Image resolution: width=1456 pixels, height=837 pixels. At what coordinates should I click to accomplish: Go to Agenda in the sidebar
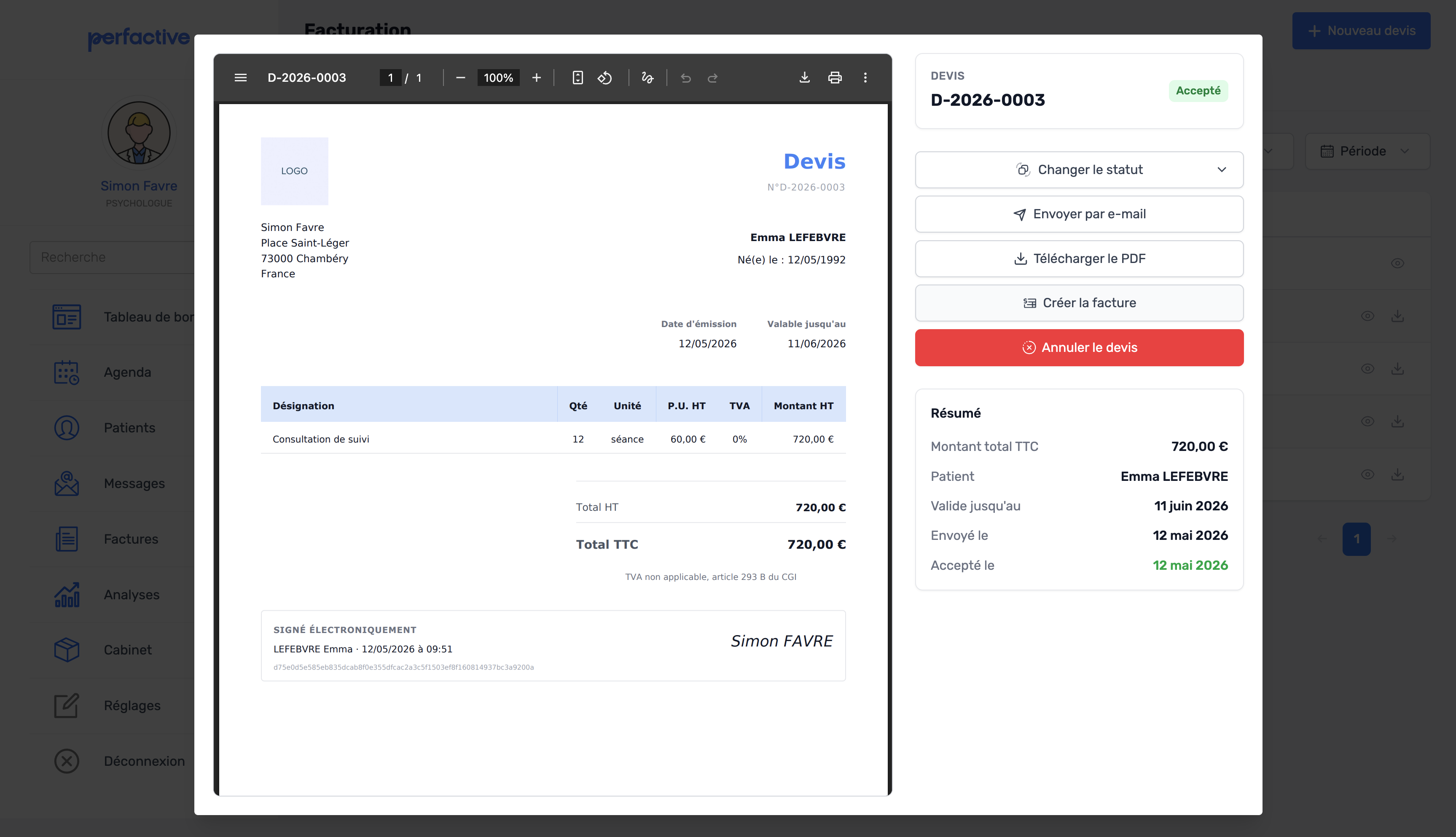coord(128,372)
